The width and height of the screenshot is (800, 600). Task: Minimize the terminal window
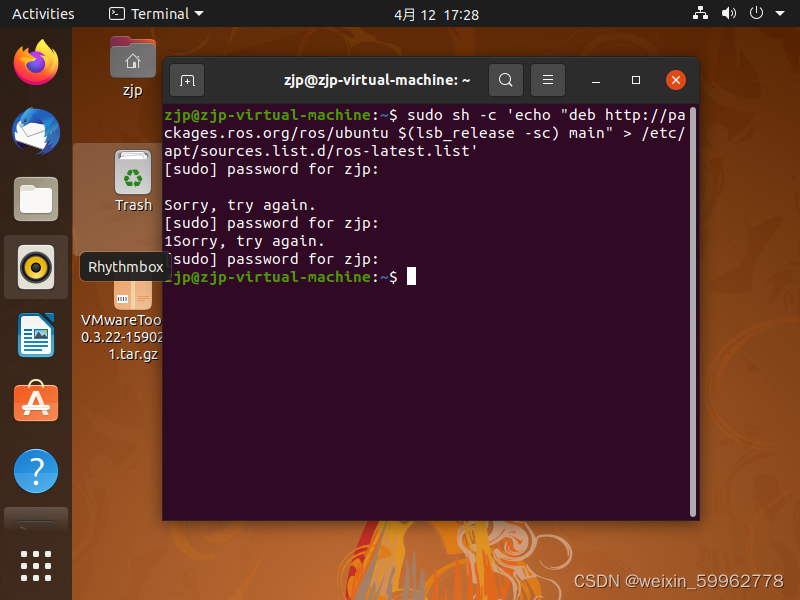click(x=595, y=81)
